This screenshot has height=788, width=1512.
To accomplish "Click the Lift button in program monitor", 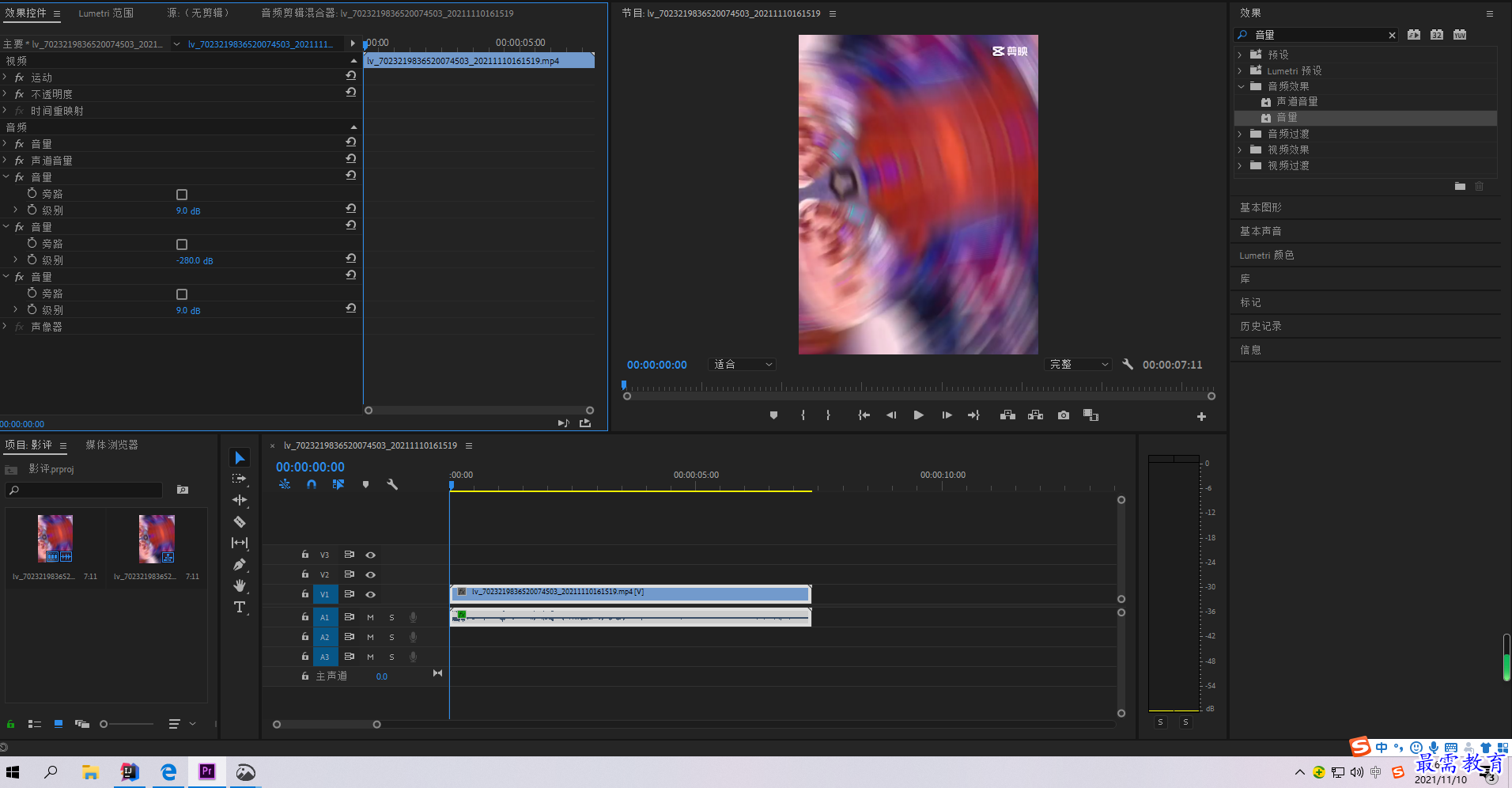I will (x=1007, y=415).
